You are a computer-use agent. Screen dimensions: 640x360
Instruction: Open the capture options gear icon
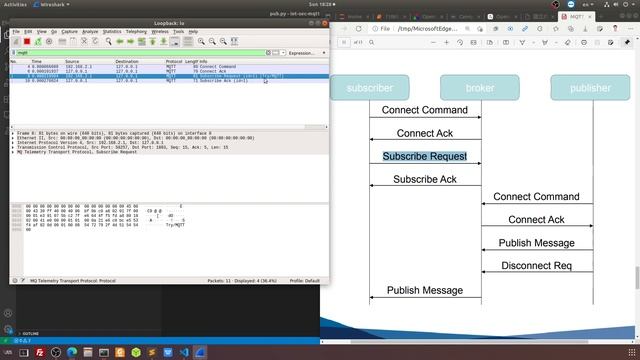[49, 41]
